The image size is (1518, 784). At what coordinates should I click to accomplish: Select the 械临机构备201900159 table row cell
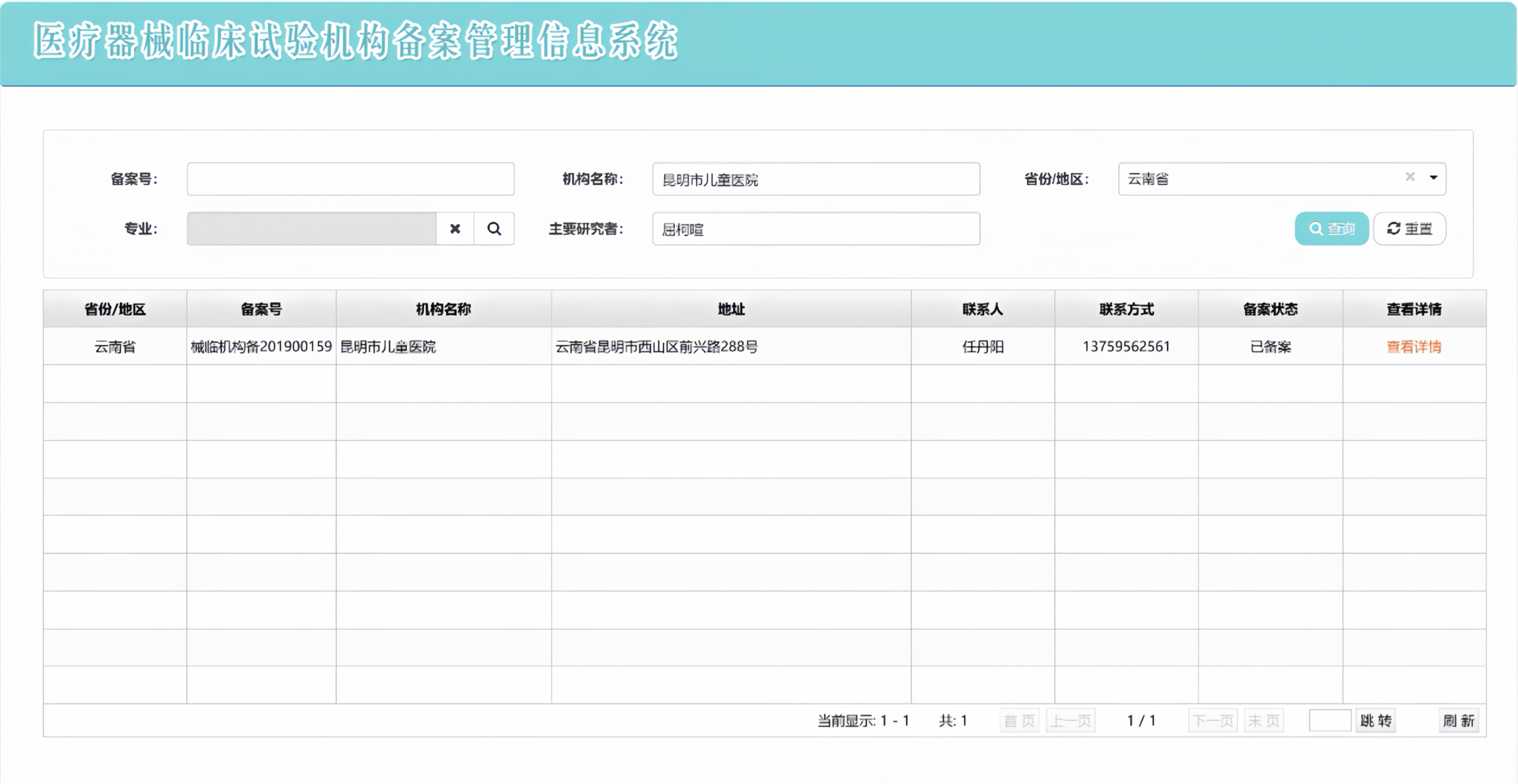tap(261, 347)
